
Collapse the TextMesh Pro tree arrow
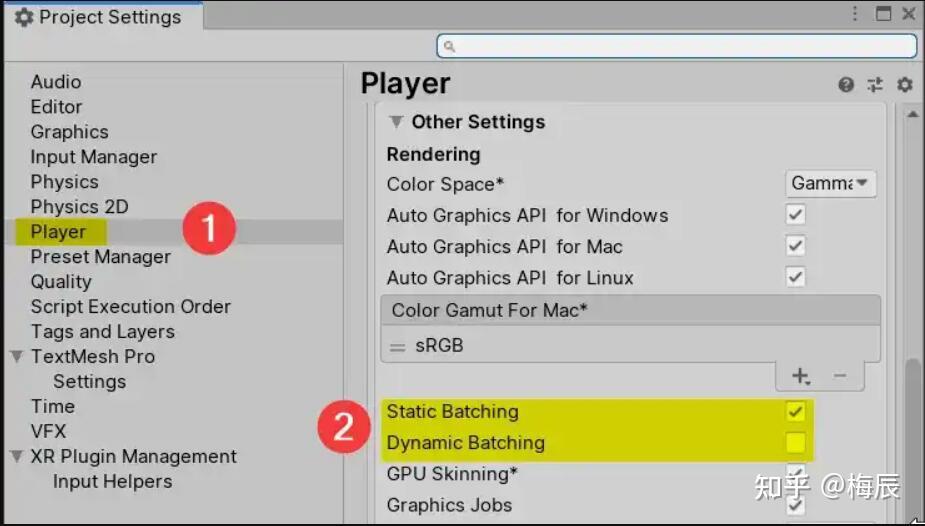(x=18, y=356)
